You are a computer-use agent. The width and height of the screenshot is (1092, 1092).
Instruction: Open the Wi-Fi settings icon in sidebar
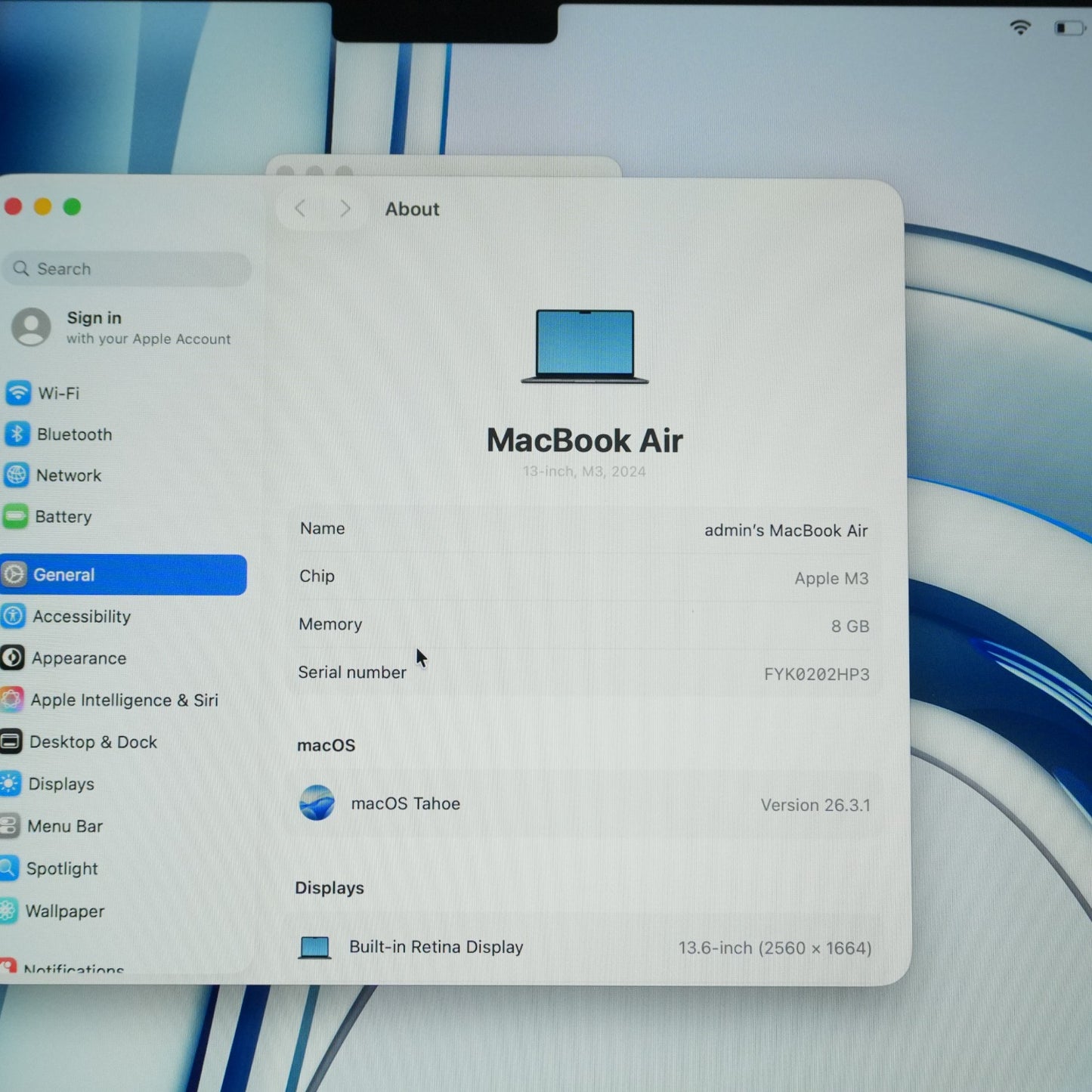(18, 392)
